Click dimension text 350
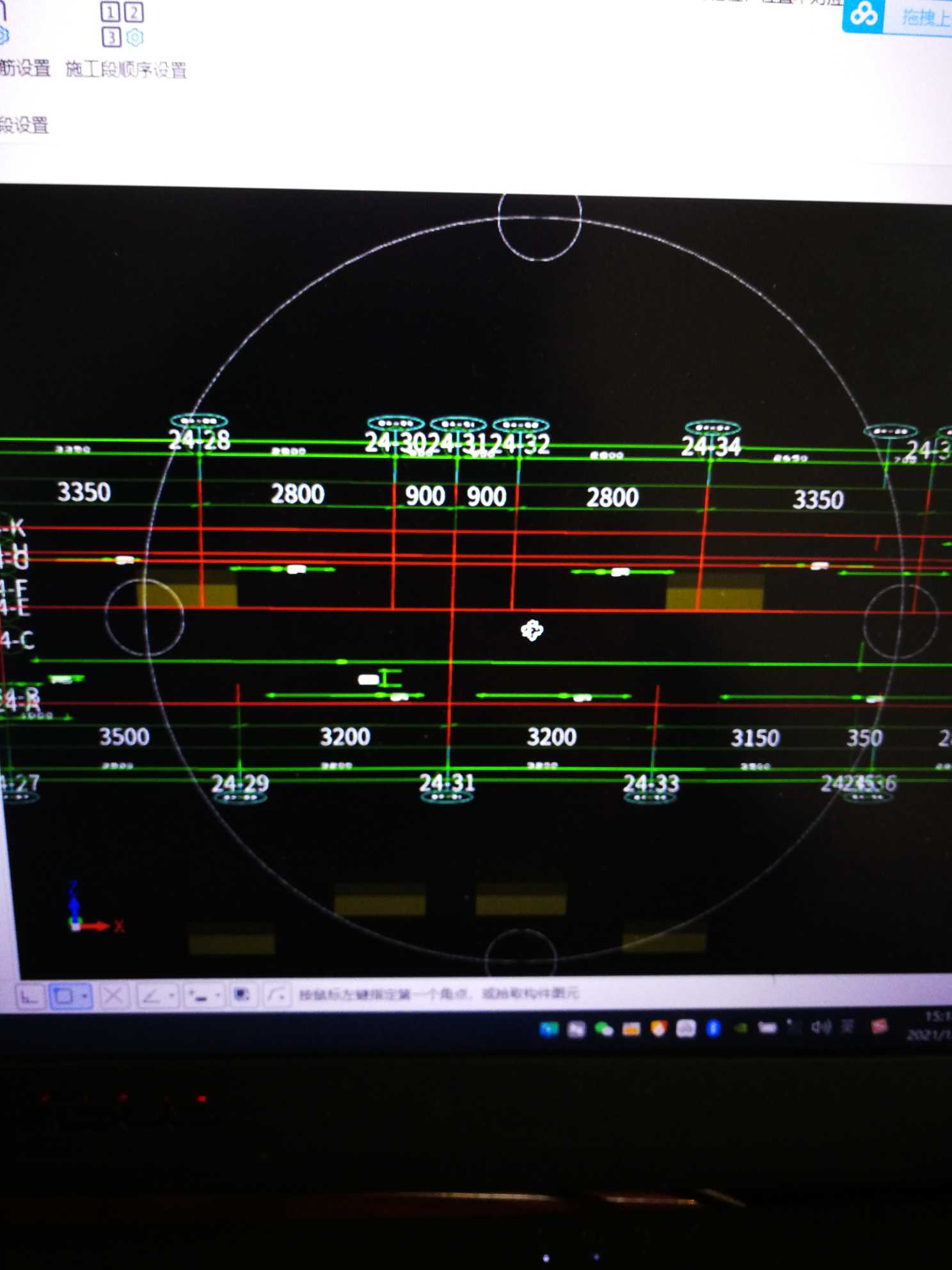The height and width of the screenshot is (1270, 952). point(865,738)
